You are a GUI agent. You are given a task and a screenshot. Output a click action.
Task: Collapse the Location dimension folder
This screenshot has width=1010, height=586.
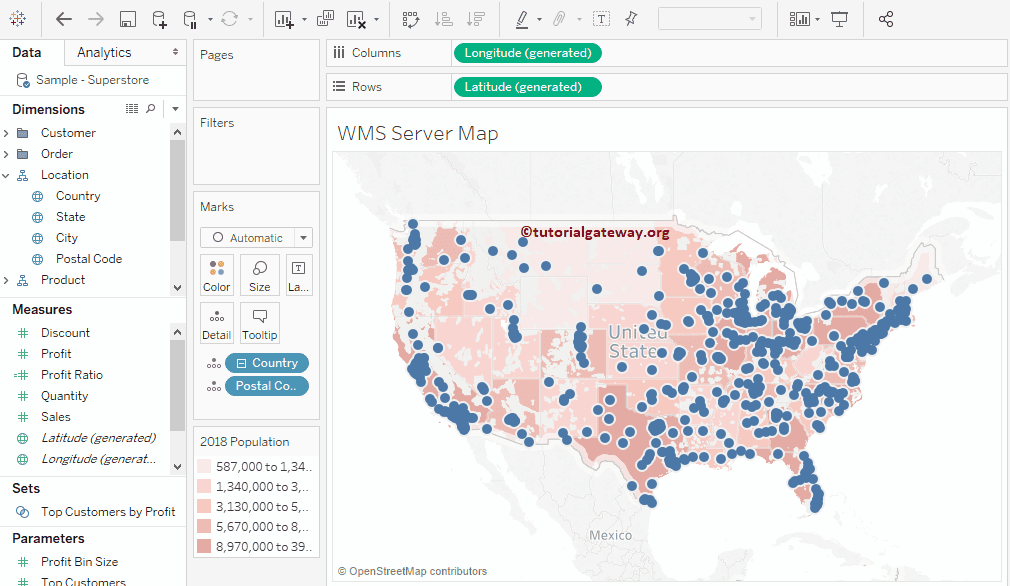pos(8,174)
